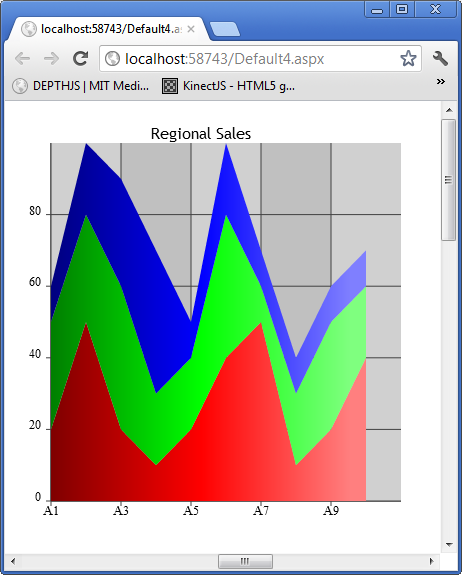The height and width of the screenshot is (575, 462).
Task: Click the horizontal scrollbar right arrow
Action: pyautogui.click(x=432, y=561)
